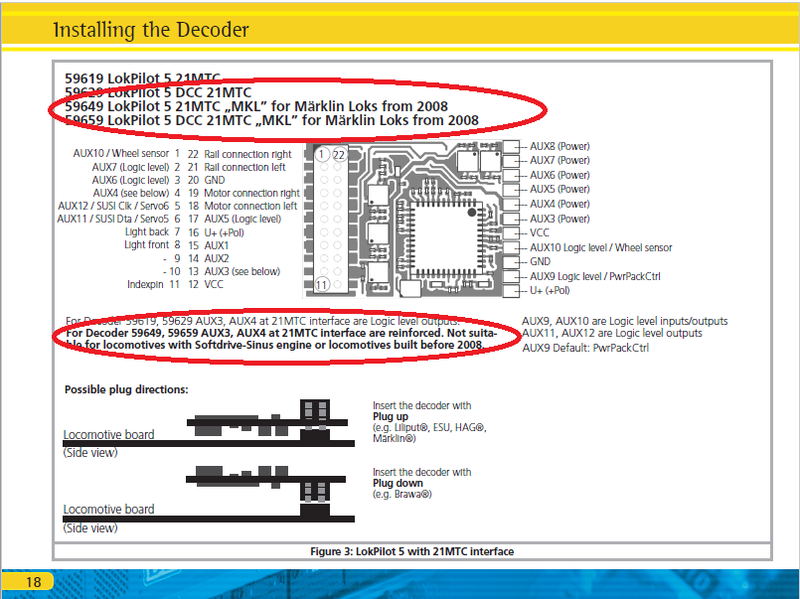Click the 'AUX9 Default: PwrPackCtrl' note

tap(585, 348)
